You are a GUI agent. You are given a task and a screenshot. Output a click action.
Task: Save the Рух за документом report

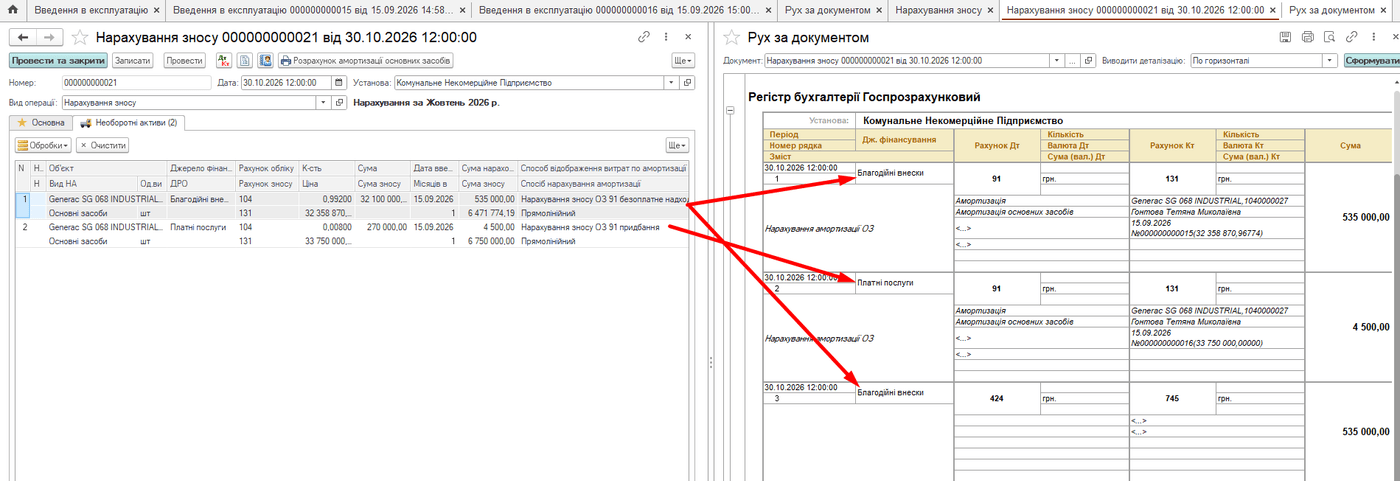[1285, 38]
